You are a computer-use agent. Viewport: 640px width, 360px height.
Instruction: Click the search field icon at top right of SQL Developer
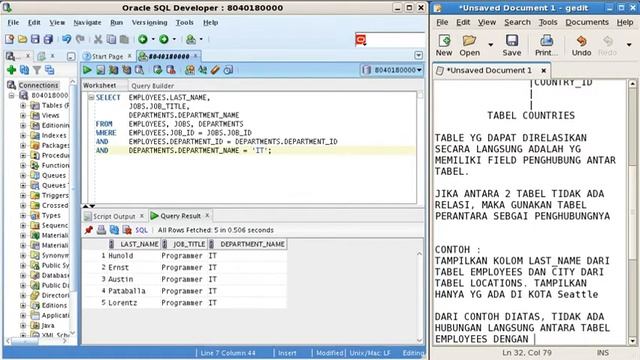361,40
